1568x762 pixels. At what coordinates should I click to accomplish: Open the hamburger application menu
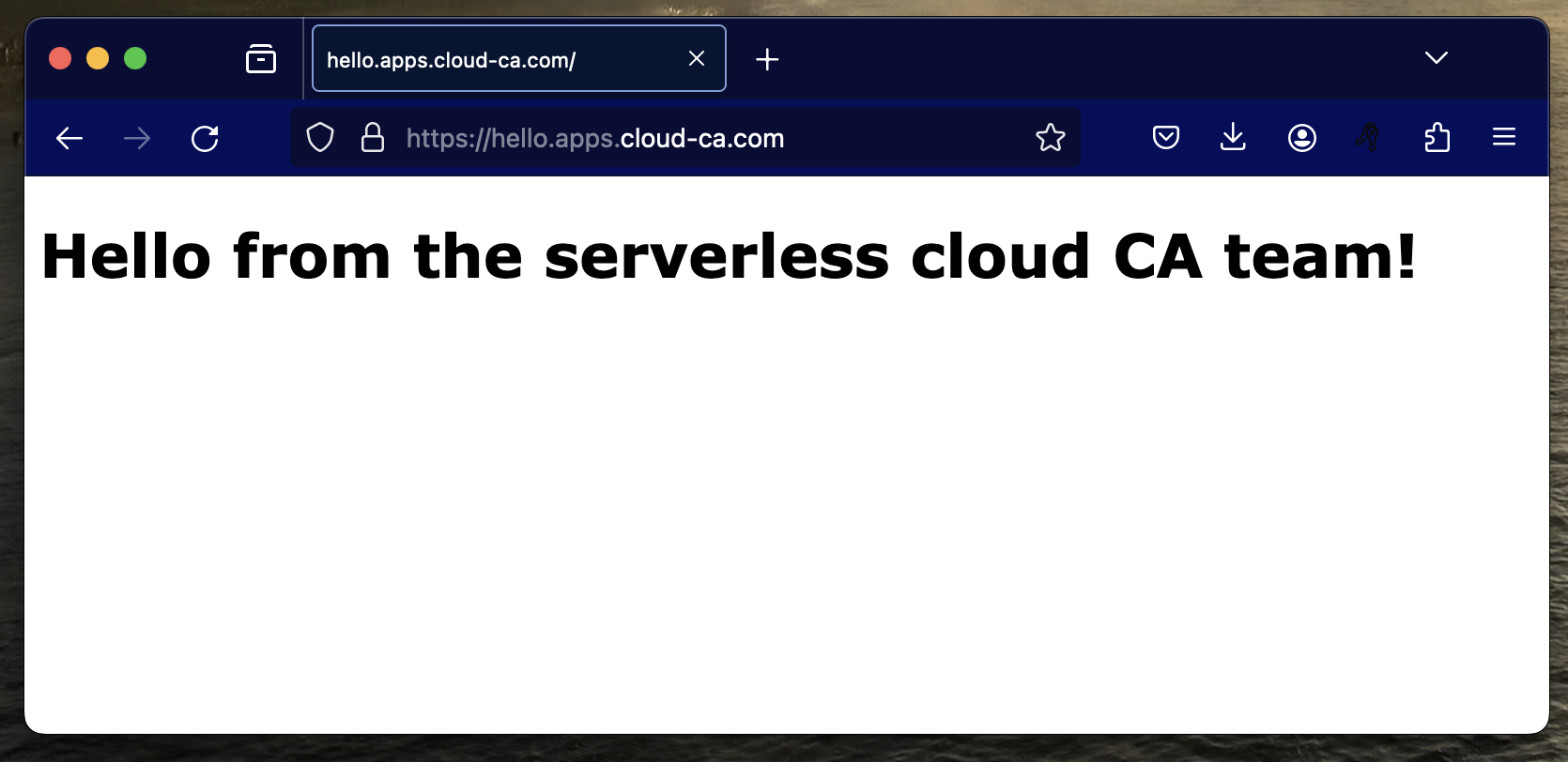point(1504,138)
